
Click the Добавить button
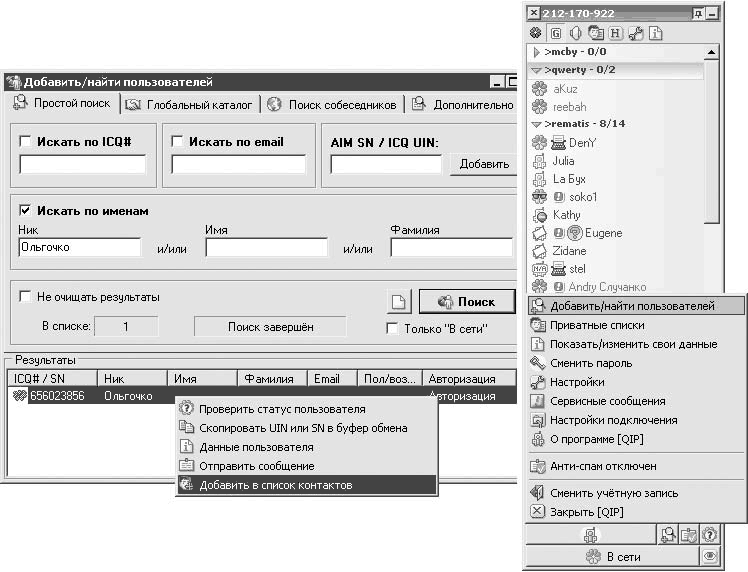click(484, 164)
